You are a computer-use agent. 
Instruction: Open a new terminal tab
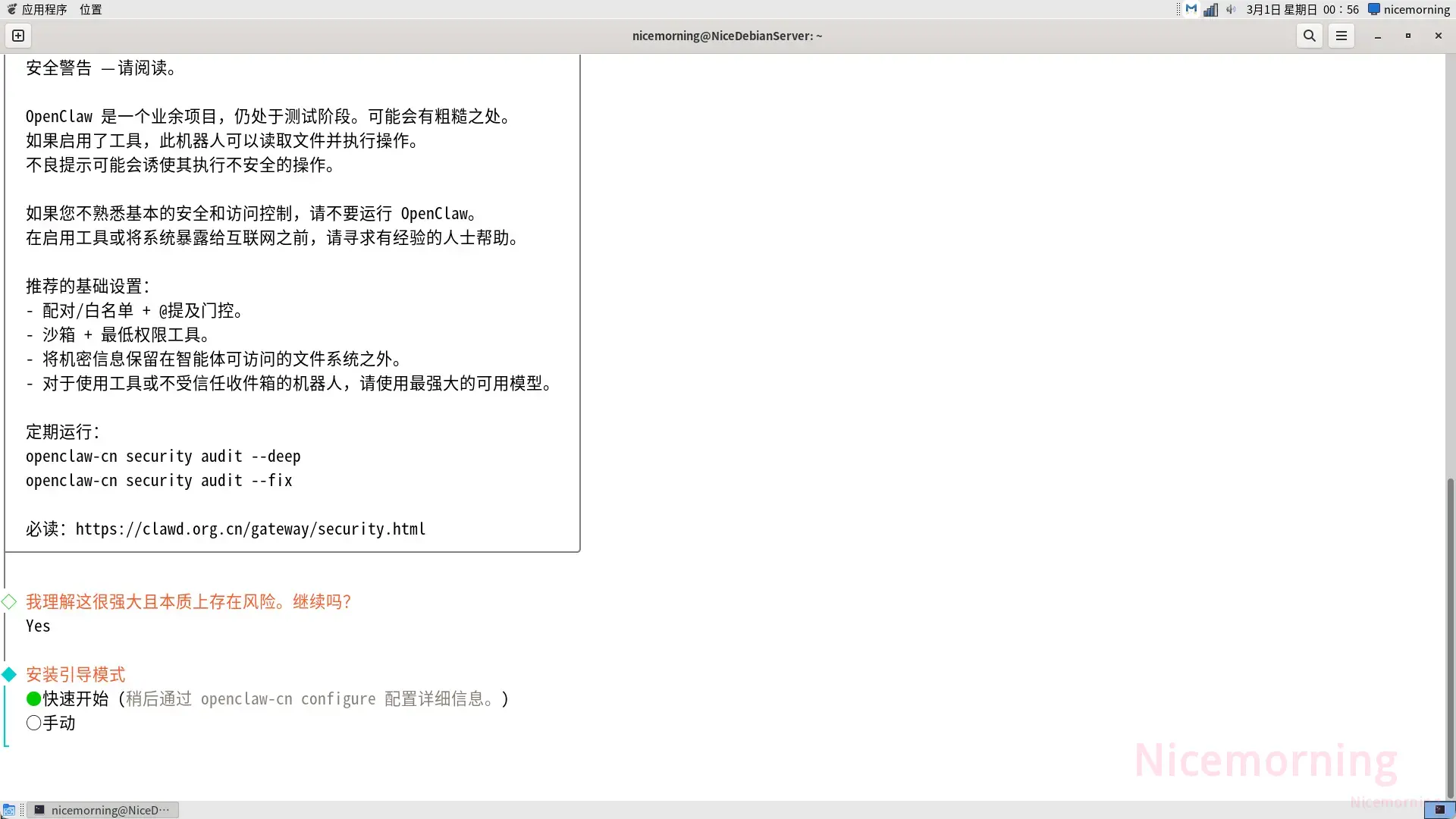tap(18, 36)
